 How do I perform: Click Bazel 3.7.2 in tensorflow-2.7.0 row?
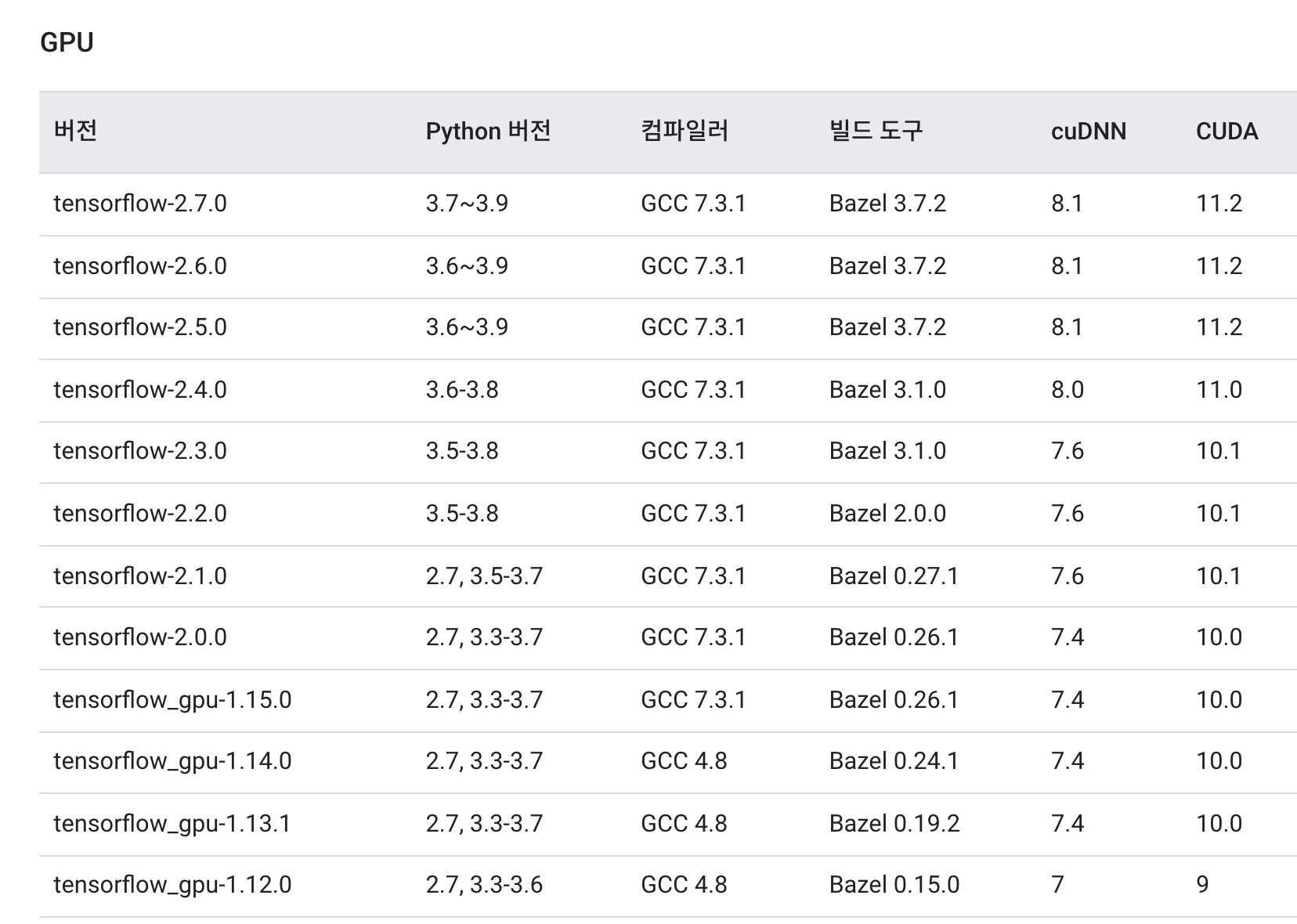click(x=887, y=204)
